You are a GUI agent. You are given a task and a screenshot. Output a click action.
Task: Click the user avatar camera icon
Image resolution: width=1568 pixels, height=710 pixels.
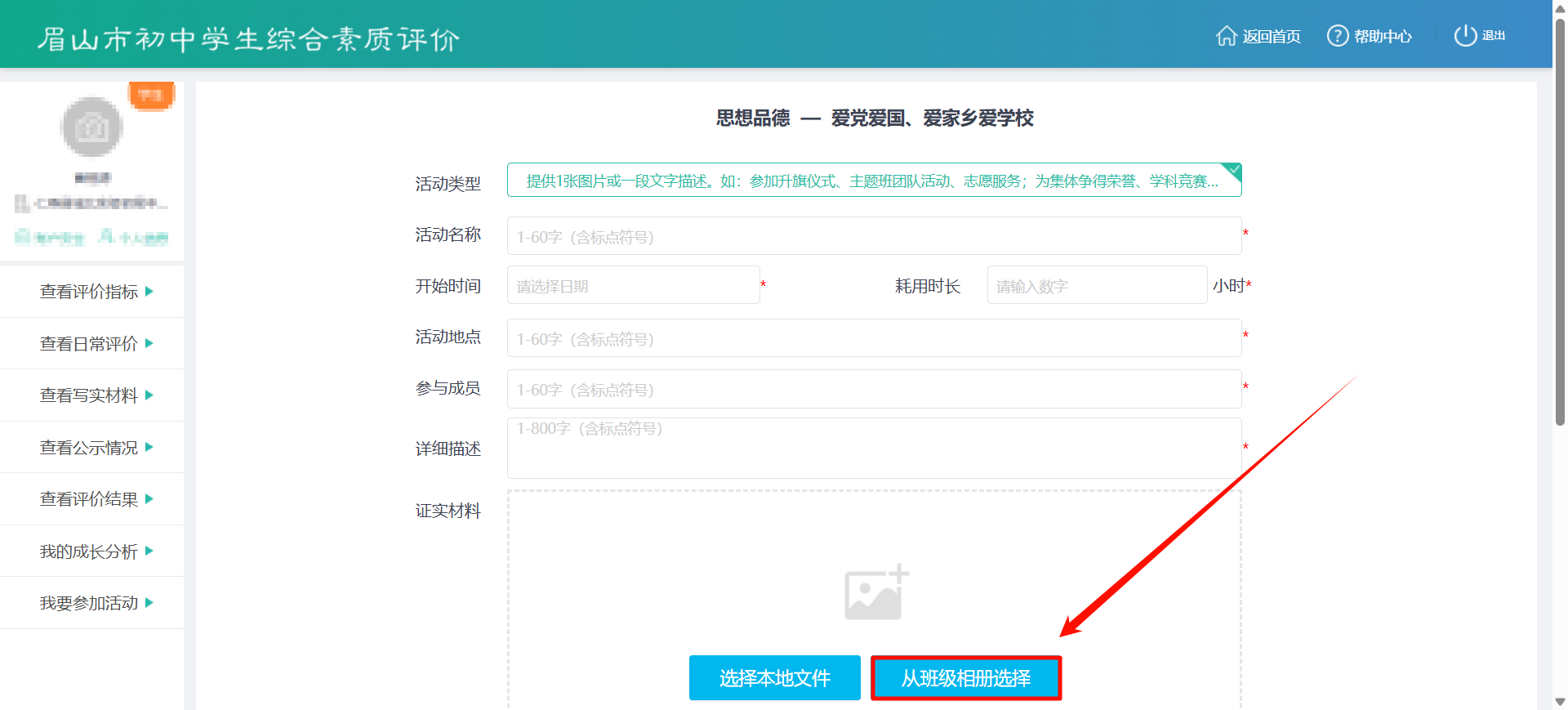click(x=92, y=127)
